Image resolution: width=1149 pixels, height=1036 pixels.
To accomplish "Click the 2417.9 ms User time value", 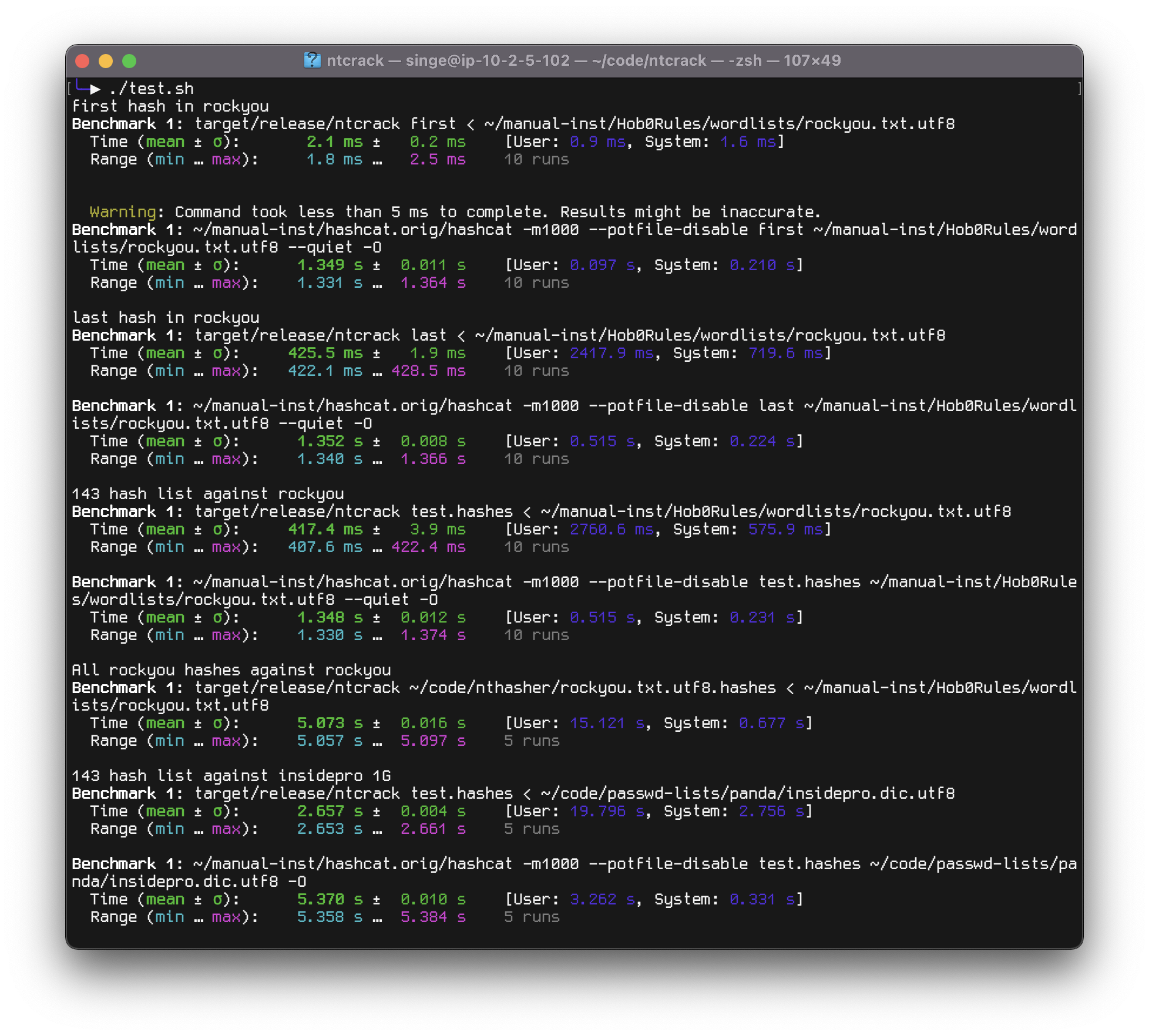I will pyautogui.click(x=611, y=353).
